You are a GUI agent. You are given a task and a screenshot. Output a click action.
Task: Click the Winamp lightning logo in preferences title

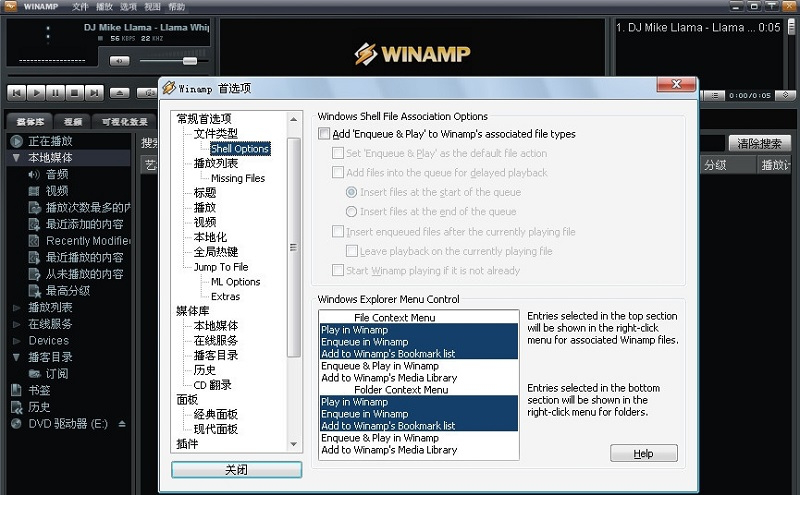click(x=169, y=88)
